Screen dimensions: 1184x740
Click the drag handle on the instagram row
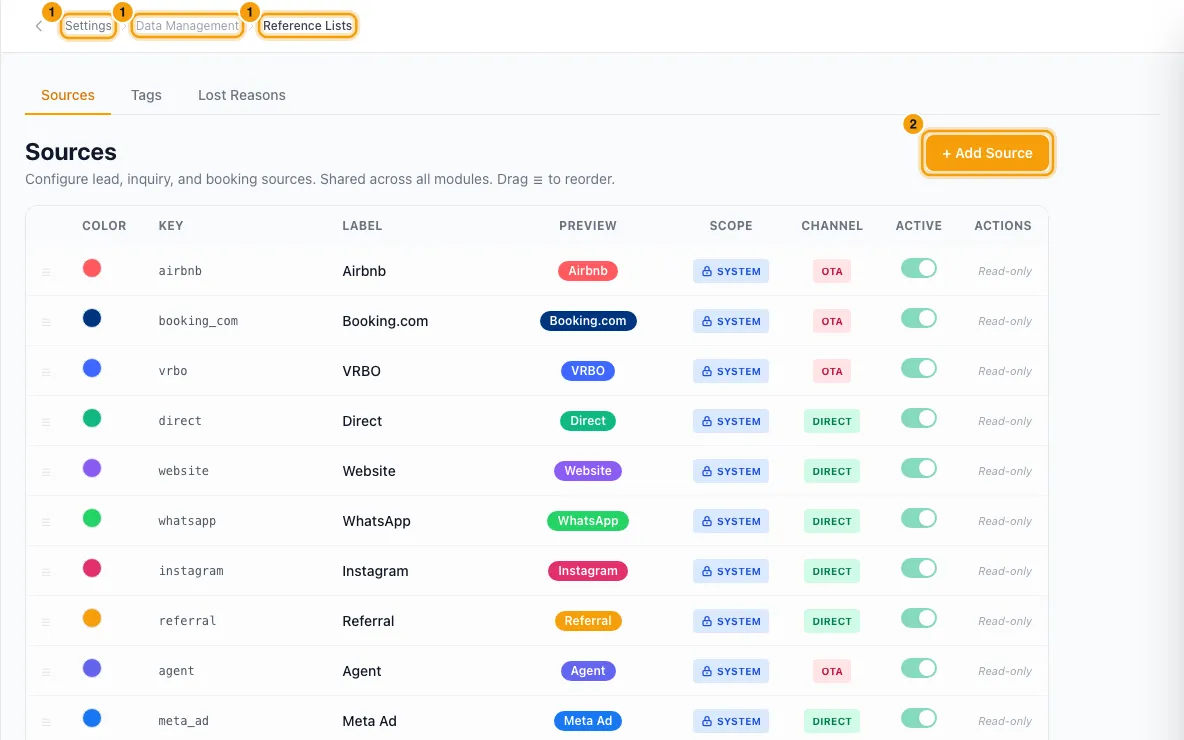point(46,572)
